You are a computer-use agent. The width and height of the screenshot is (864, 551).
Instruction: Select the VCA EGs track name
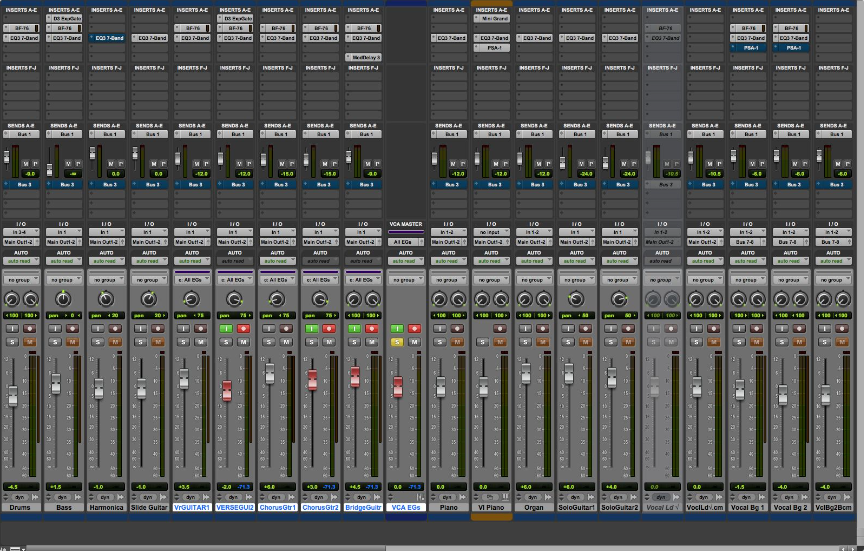[406, 507]
